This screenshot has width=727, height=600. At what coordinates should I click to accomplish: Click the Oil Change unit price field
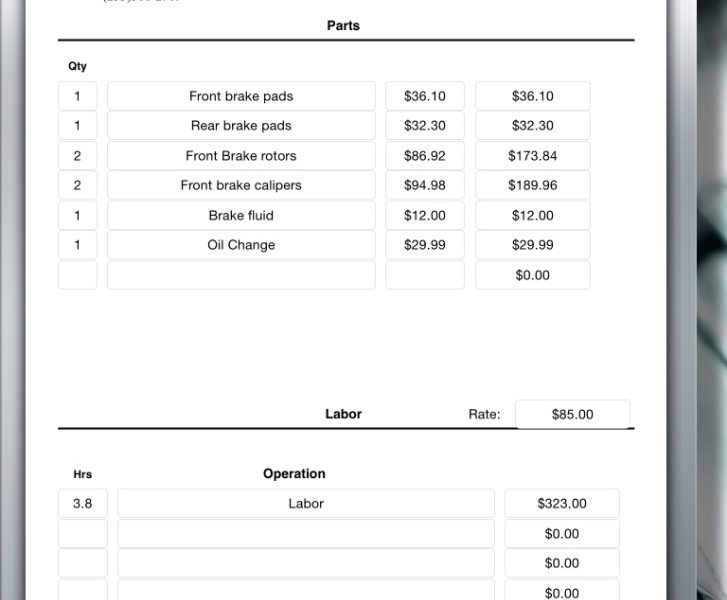tap(425, 245)
